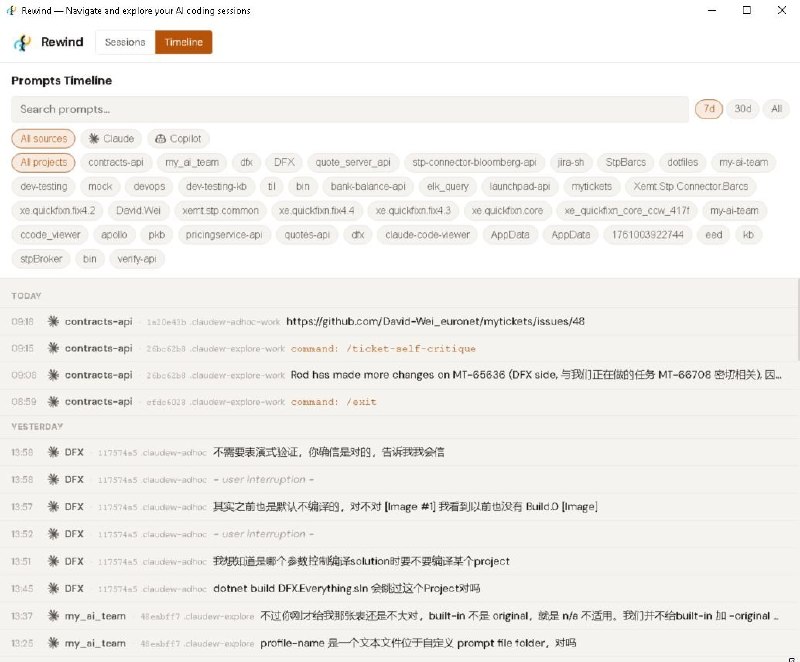The width and height of the screenshot is (800, 662).
Task: Pick the claude-code-viewer project chip
Action: coord(428,235)
